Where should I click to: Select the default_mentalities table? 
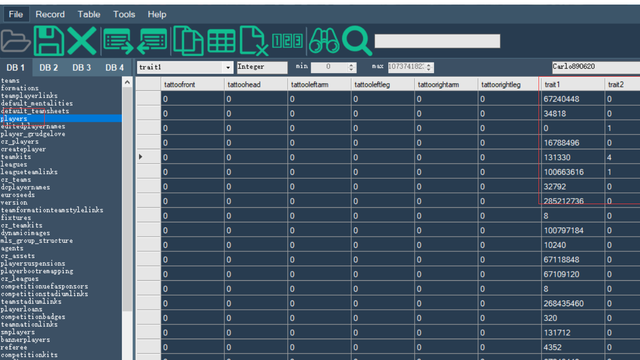pyautogui.click(x=37, y=103)
